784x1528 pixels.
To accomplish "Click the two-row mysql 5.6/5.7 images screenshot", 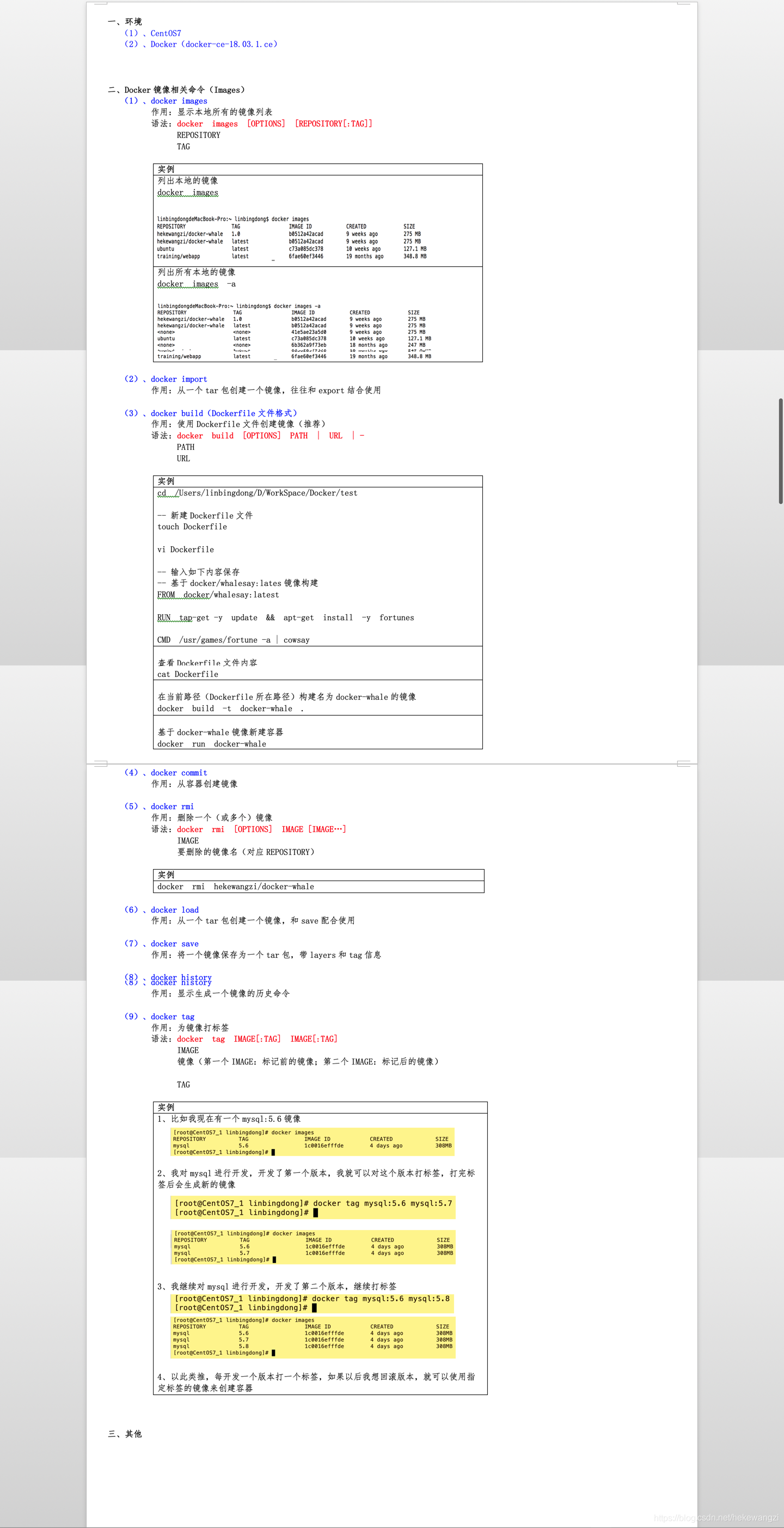I will (x=313, y=1246).
